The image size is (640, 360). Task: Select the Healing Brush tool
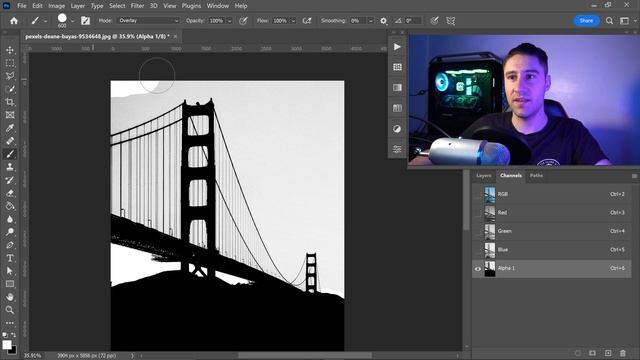tap(10, 141)
